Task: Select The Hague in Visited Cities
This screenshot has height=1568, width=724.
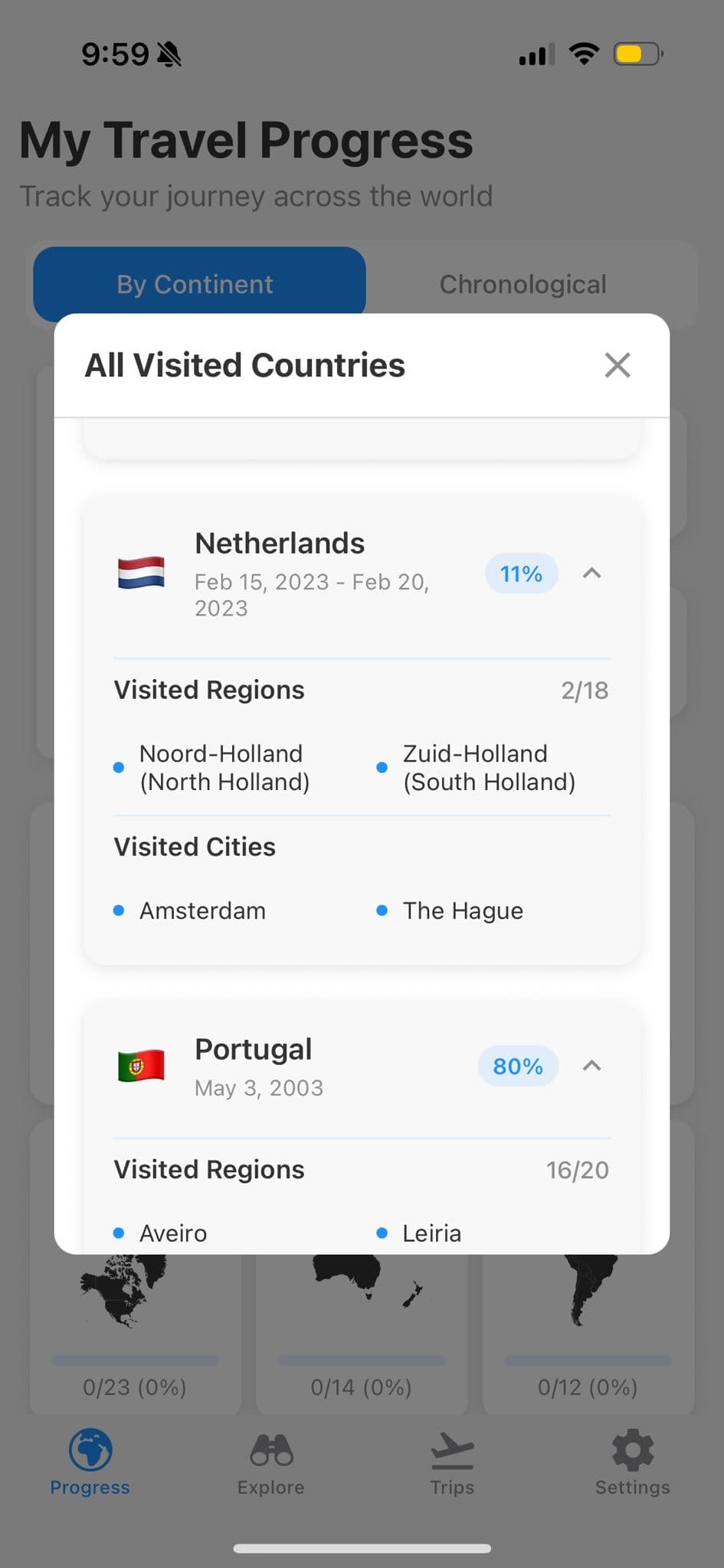Action: point(463,910)
